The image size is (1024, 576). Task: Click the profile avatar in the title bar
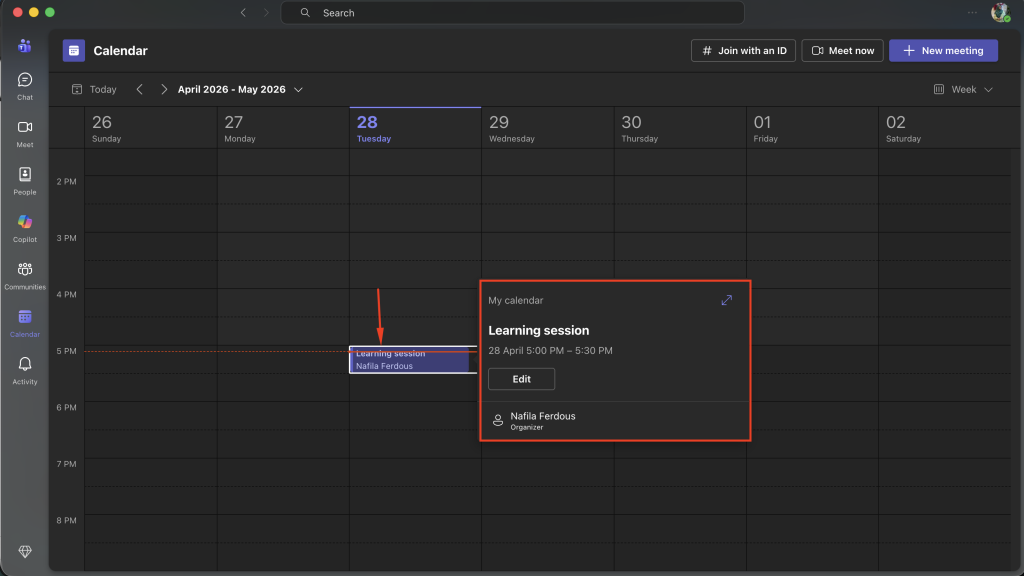(x=999, y=13)
